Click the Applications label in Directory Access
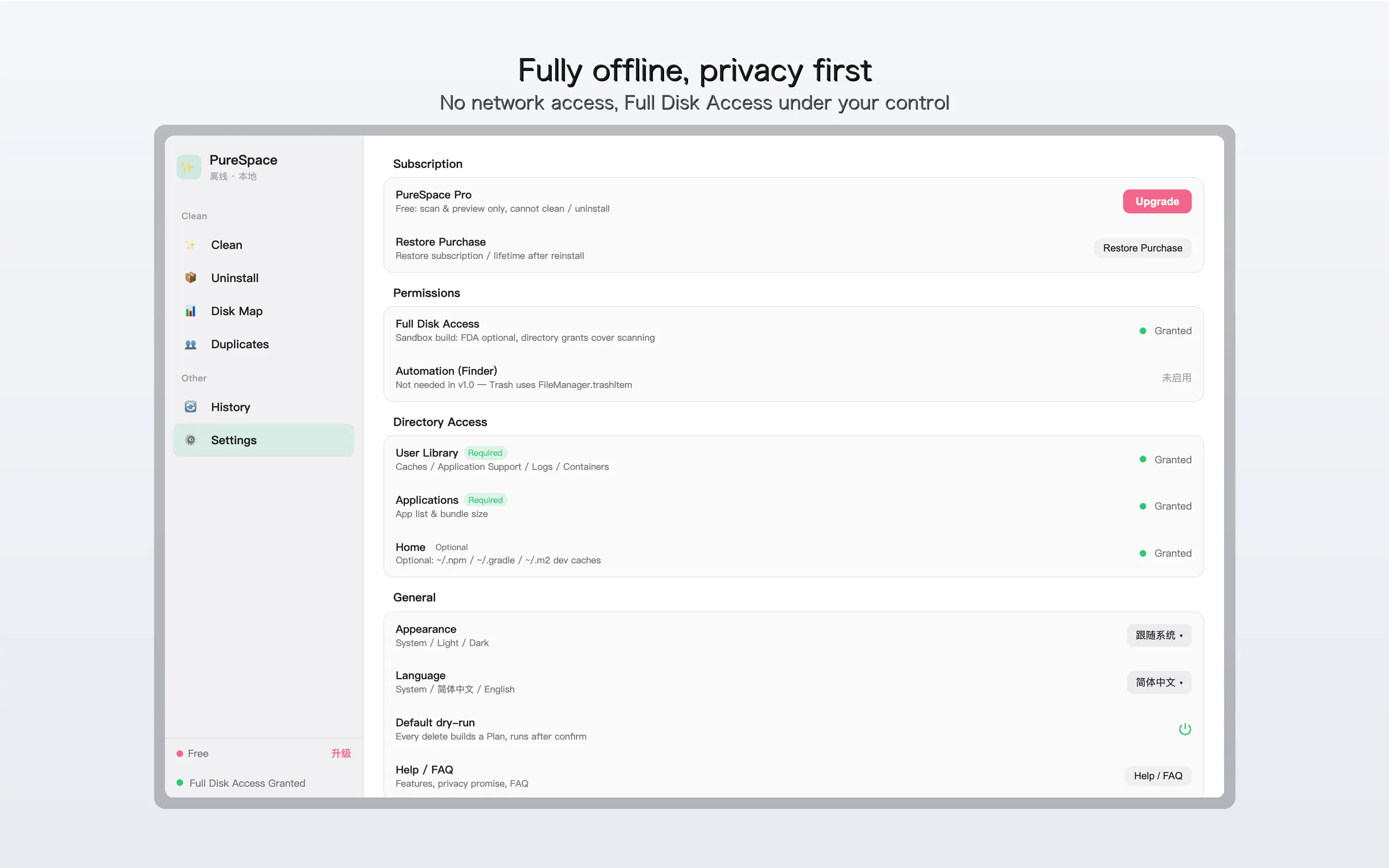The height and width of the screenshot is (868, 1389). point(426,500)
